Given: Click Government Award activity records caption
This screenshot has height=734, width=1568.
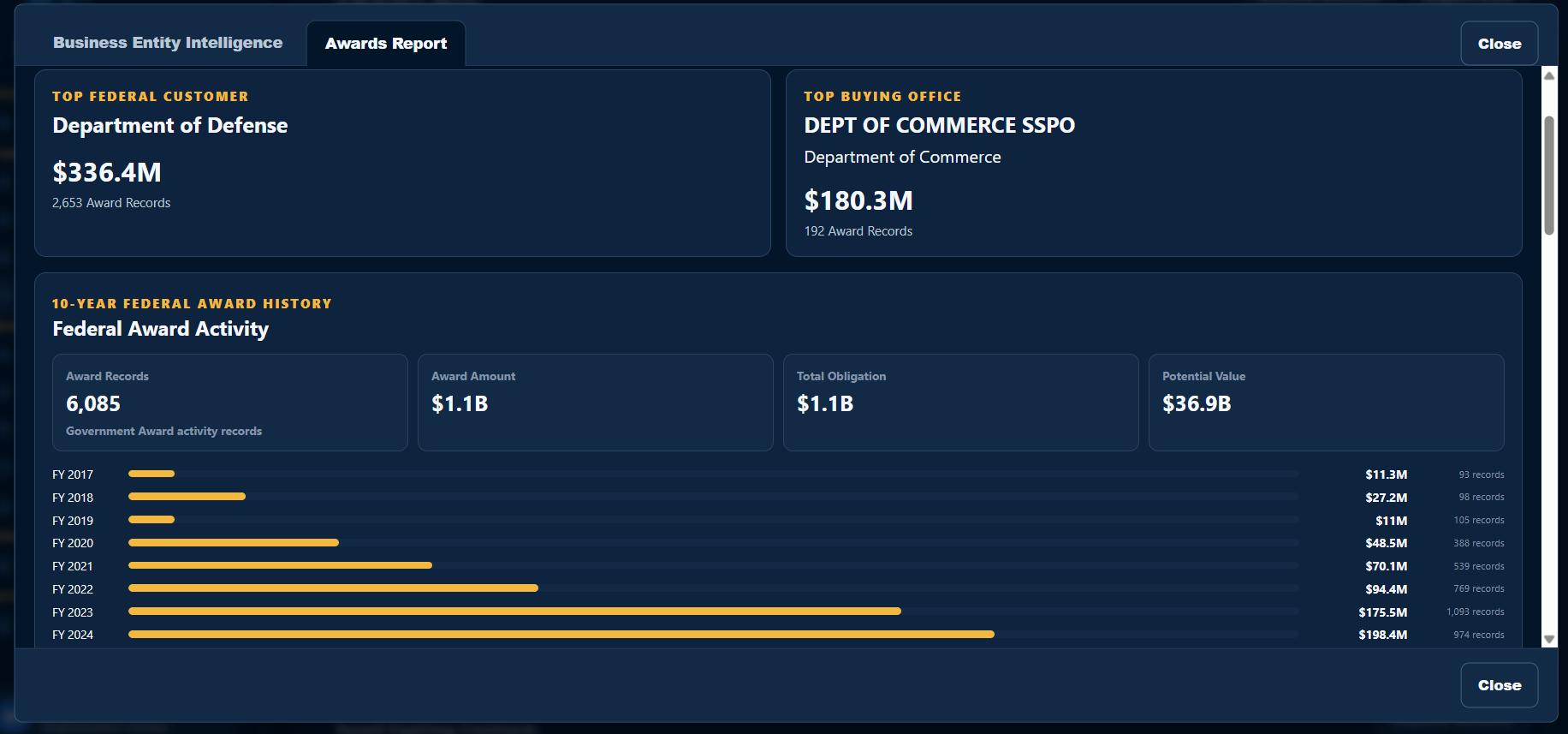Looking at the screenshot, I should click(164, 431).
